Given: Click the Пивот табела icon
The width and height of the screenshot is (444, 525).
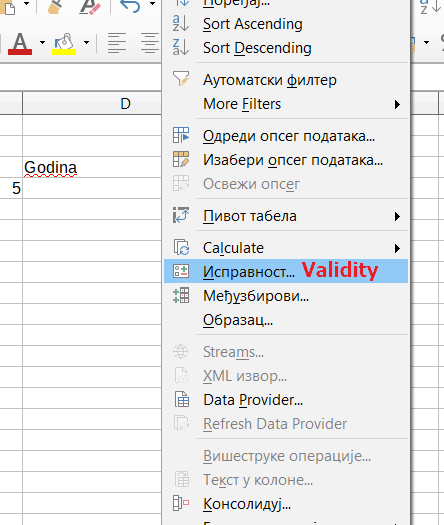Looking at the screenshot, I should (181, 215).
